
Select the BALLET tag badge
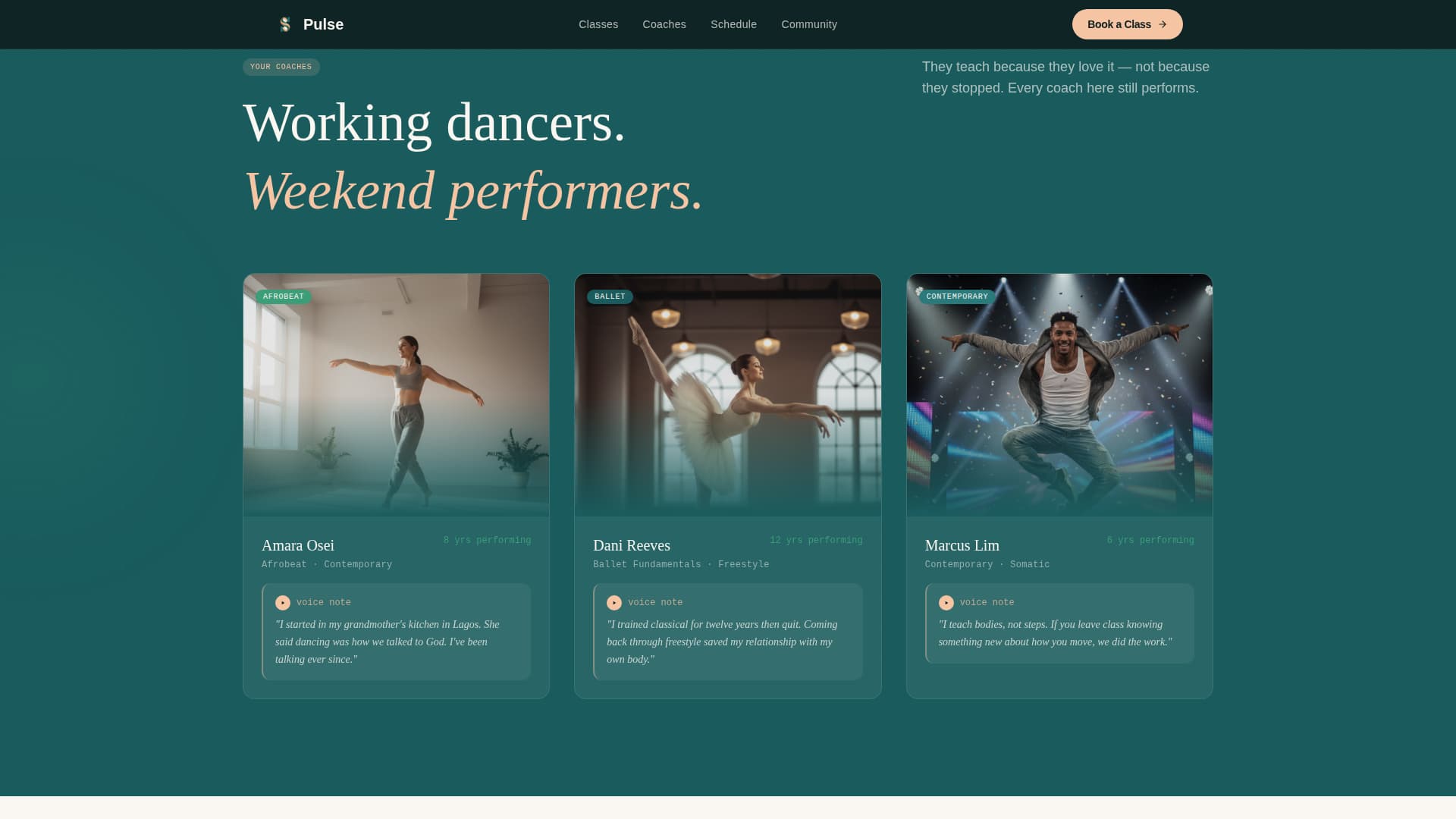tap(610, 297)
